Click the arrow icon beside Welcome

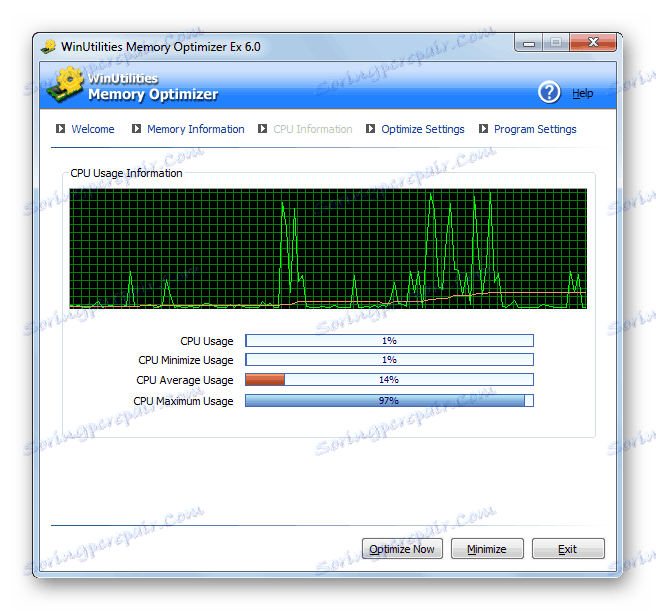pos(61,128)
